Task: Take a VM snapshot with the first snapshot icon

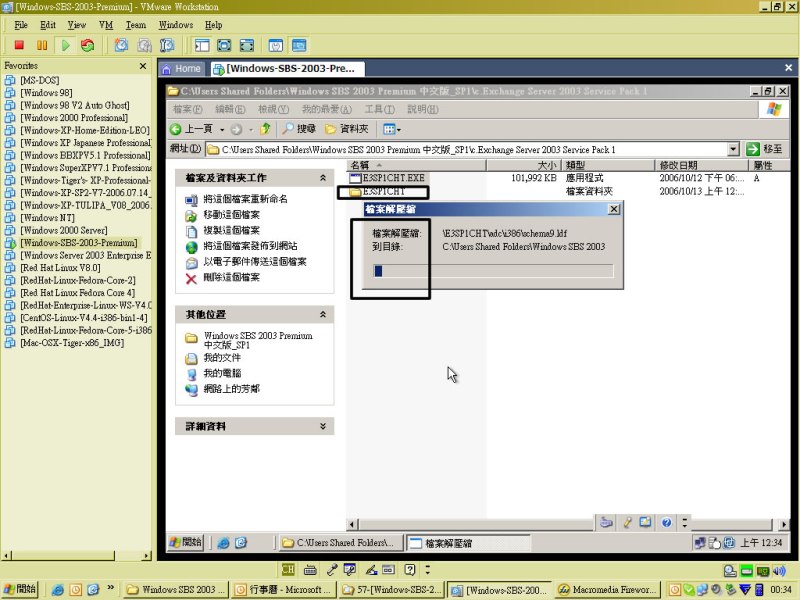Action: click(x=121, y=45)
